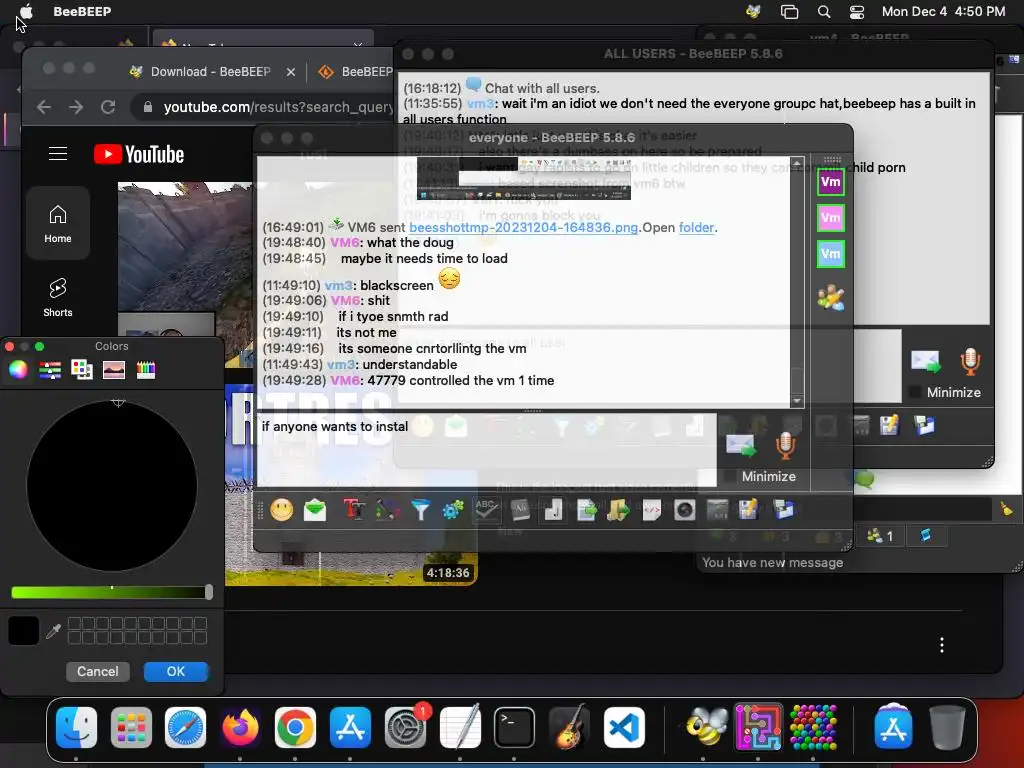Click send envelope icon in ALL USERS window
This screenshot has width=1024, height=768.
(926, 362)
